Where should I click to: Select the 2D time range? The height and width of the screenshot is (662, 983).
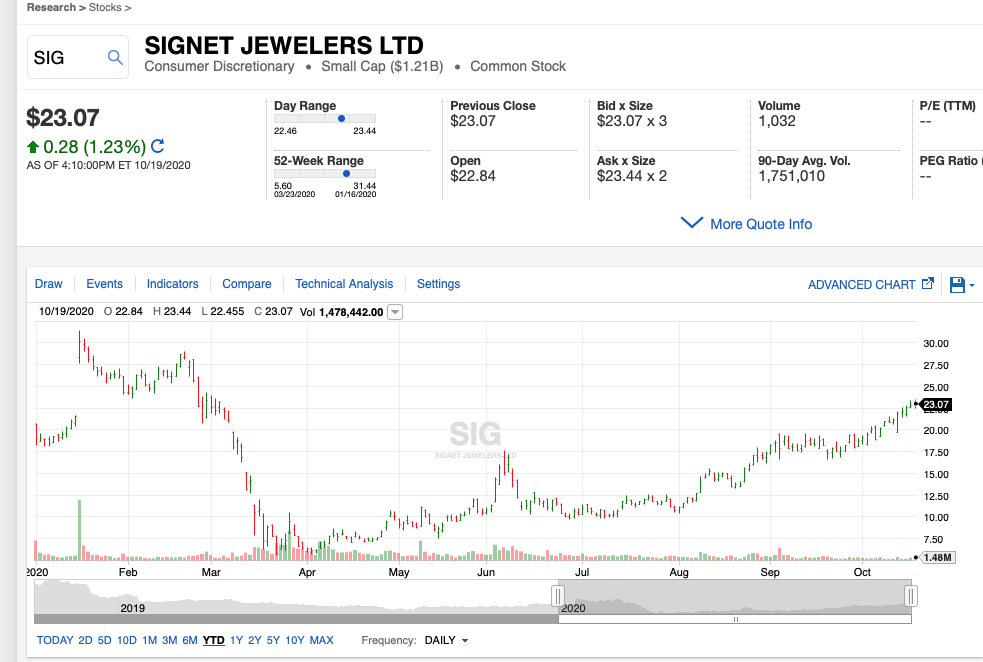pos(85,640)
